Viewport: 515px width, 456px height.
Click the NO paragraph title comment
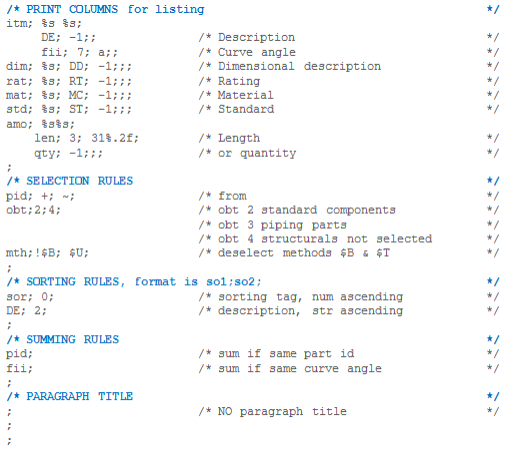[273, 412]
